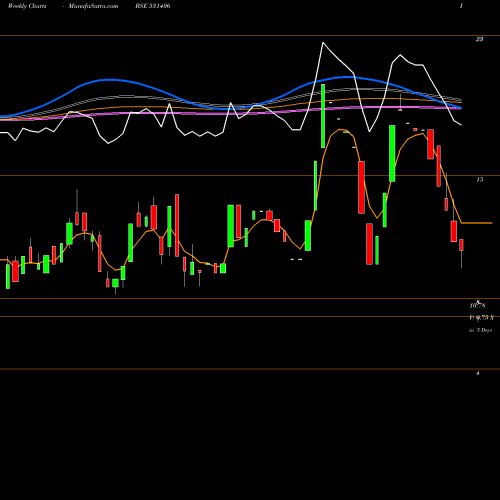Viewport: 500px width, 500px height.
Task: Click the "in 5 Days" text
Action: click(480, 330)
